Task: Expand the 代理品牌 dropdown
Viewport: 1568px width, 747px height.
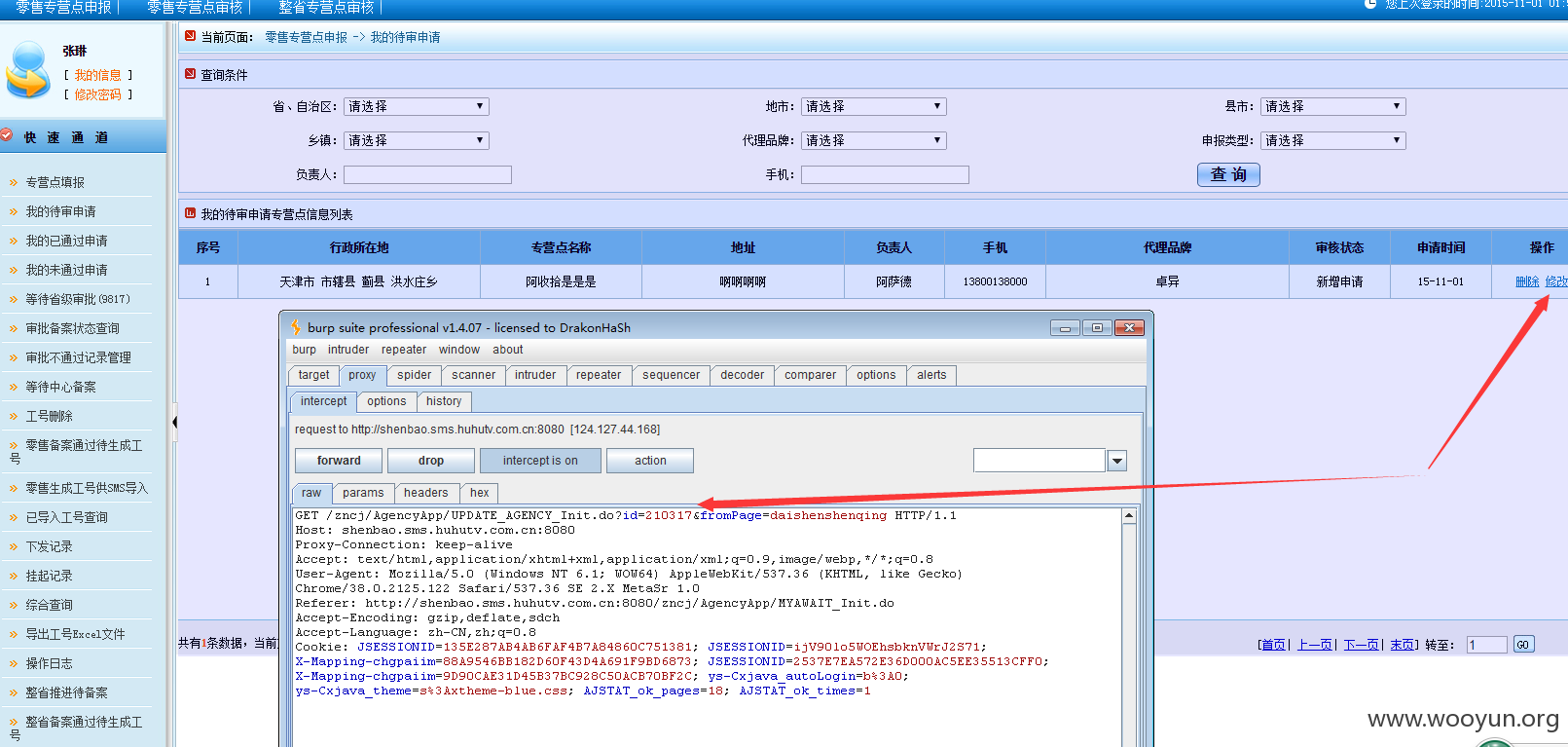Action: tap(873, 140)
